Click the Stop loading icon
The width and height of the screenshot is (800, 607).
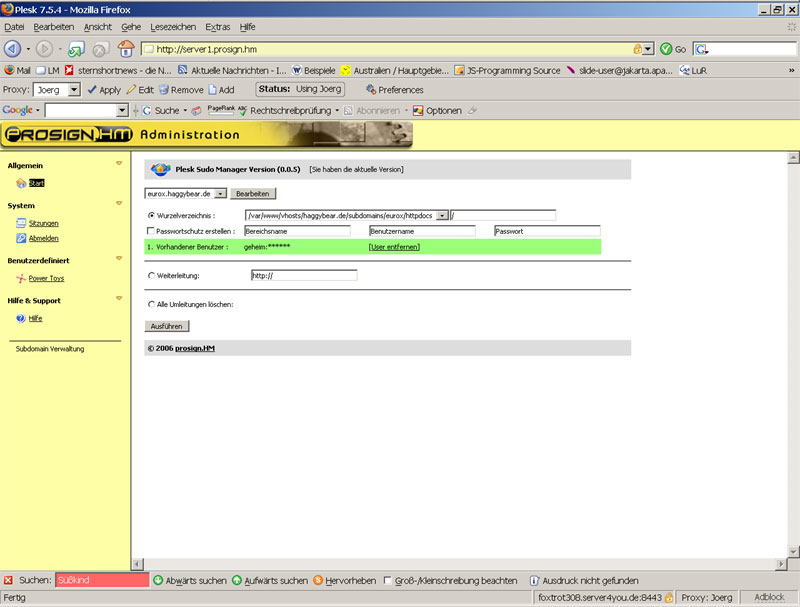coord(100,49)
